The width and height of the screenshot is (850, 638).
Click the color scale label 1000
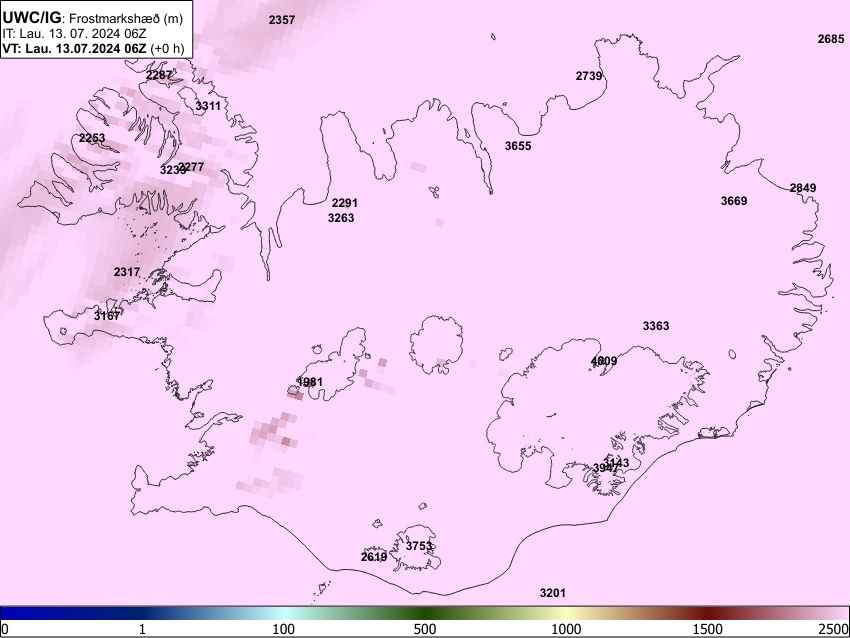click(x=566, y=629)
